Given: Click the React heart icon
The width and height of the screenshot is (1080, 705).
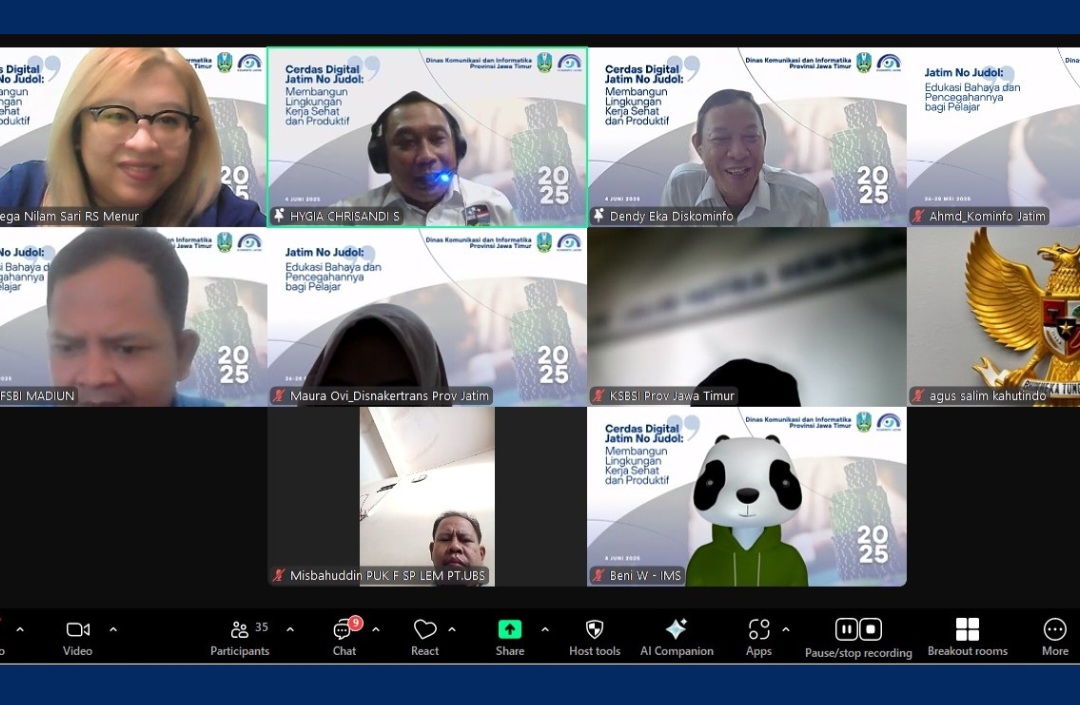Looking at the screenshot, I should point(423,630).
